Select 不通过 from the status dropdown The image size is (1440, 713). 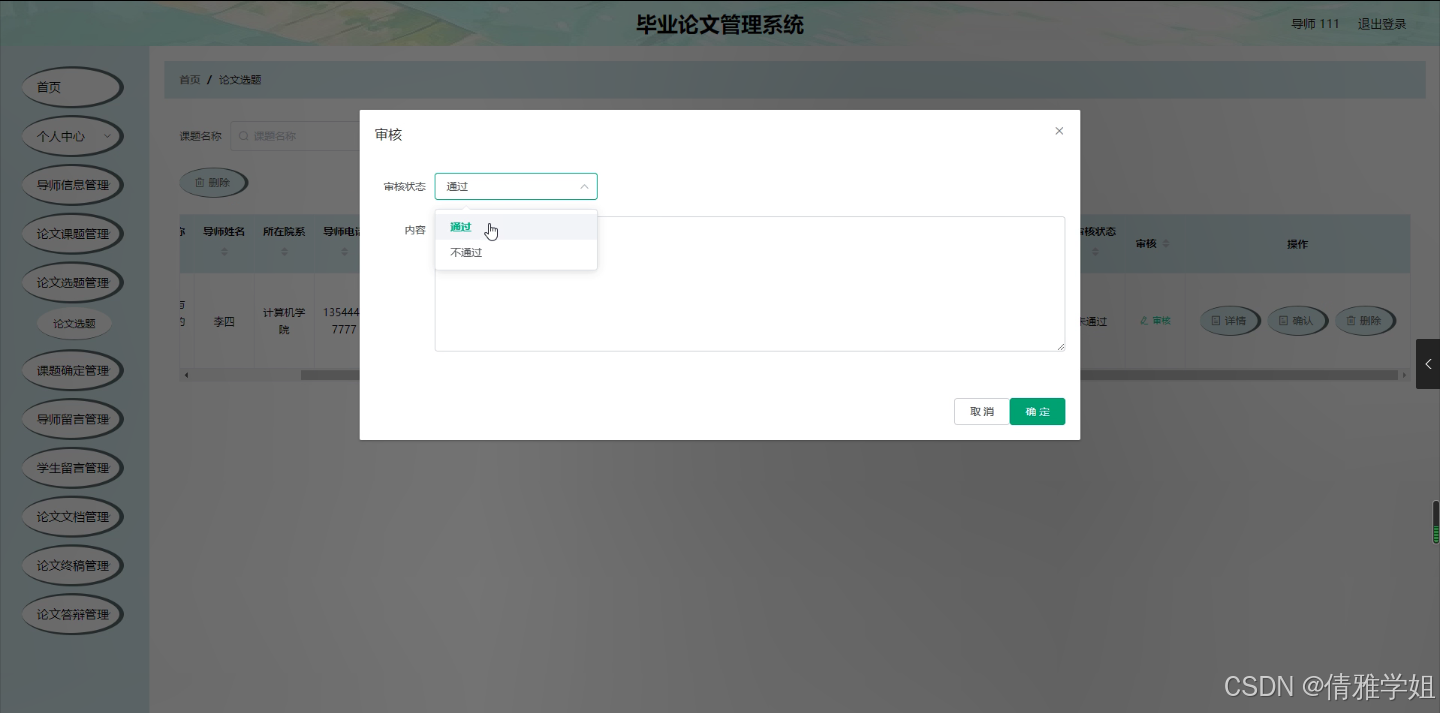tap(466, 252)
